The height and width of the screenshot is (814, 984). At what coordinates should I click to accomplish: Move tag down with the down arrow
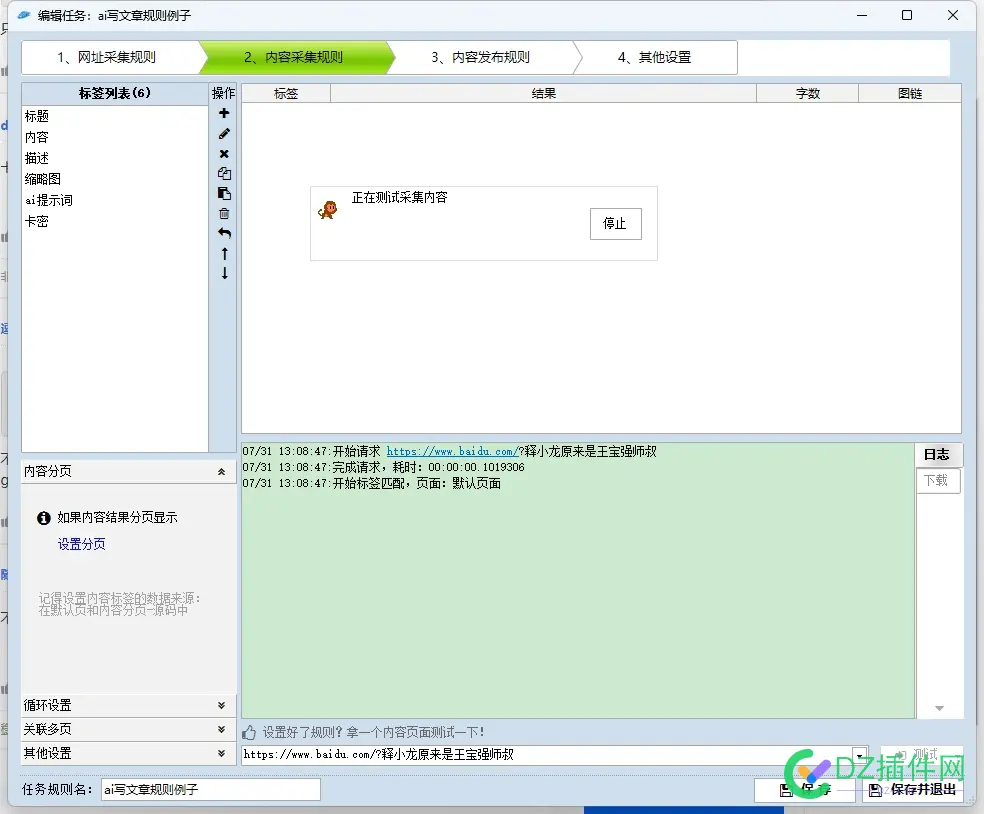pyautogui.click(x=224, y=273)
